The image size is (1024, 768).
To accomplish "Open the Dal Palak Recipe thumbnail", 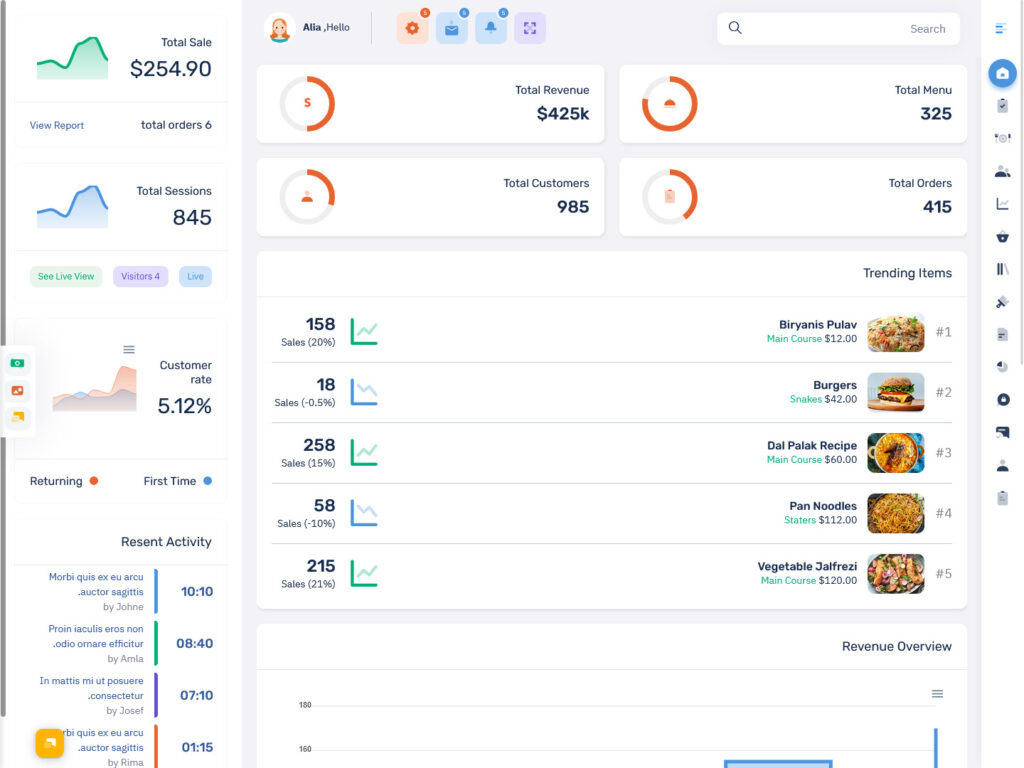I will point(895,453).
